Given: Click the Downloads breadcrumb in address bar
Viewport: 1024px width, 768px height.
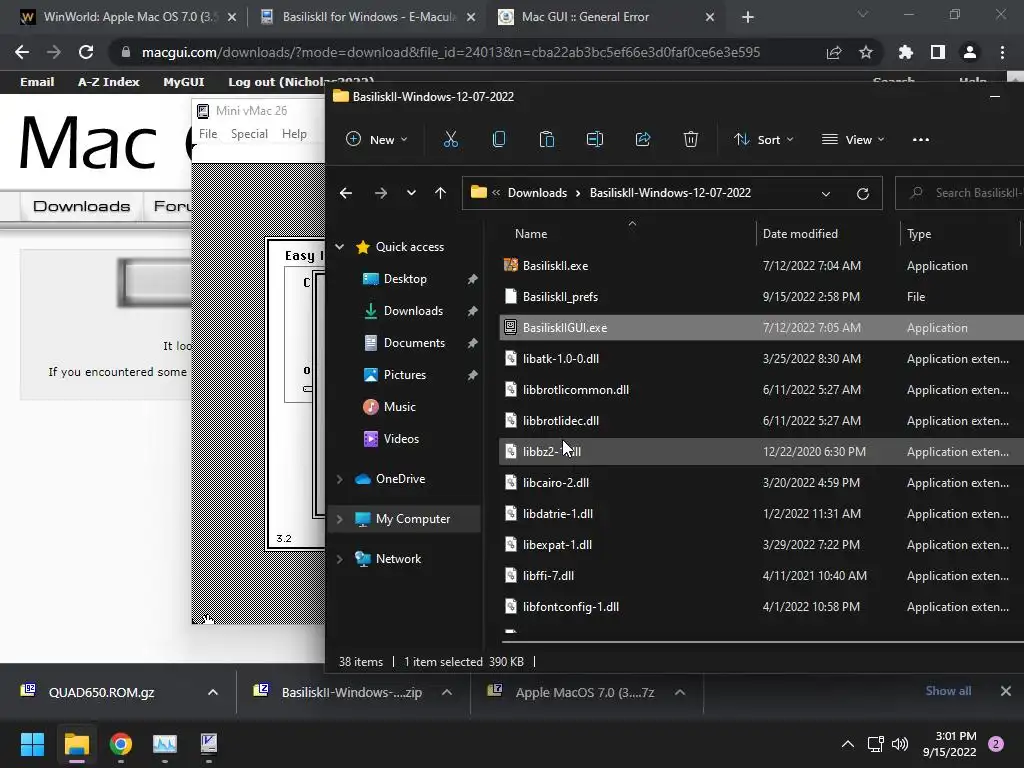Looking at the screenshot, I should pyautogui.click(x=537, y=193).
